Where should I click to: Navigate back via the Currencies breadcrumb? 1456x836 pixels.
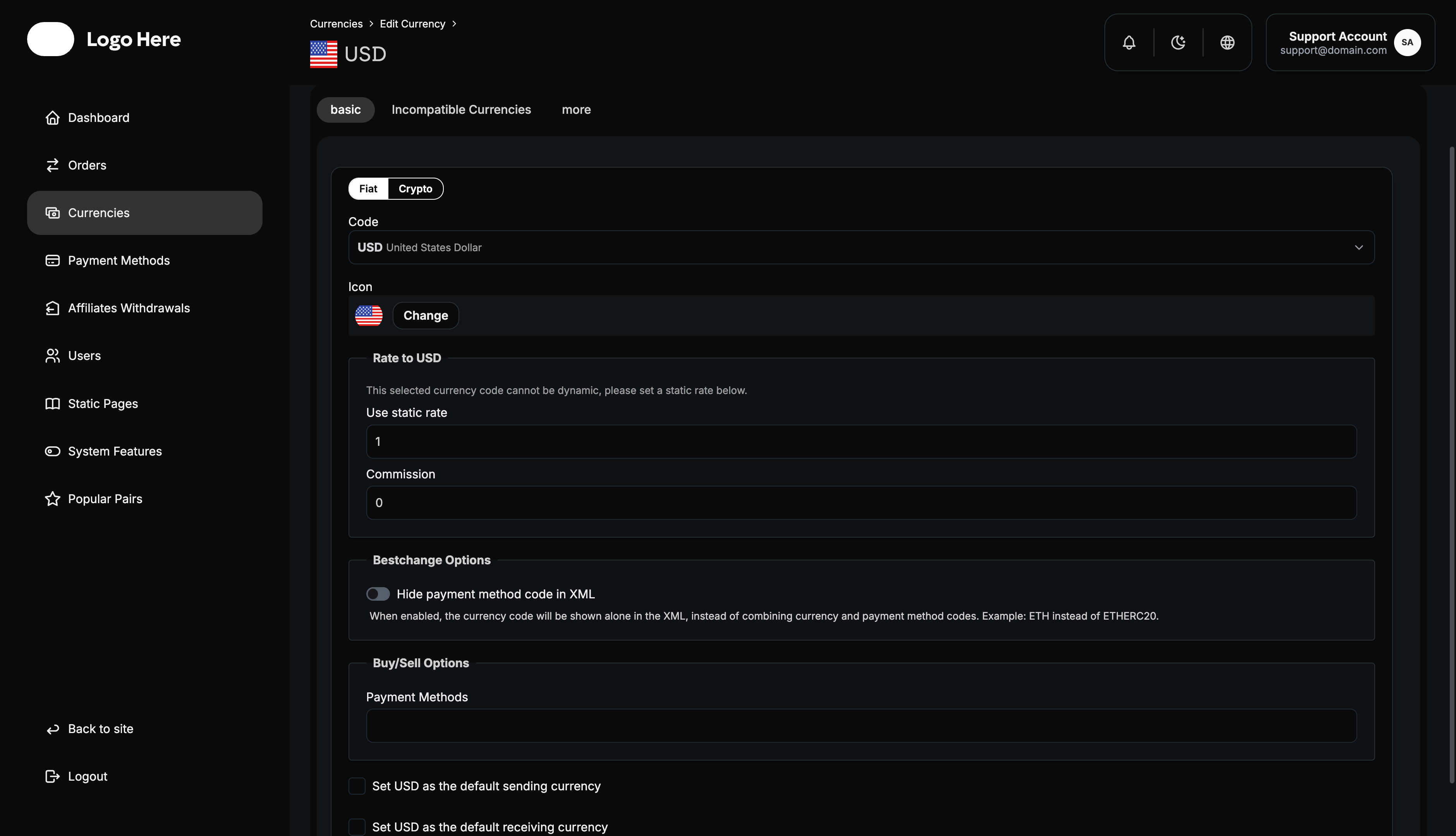click(336, 24)
